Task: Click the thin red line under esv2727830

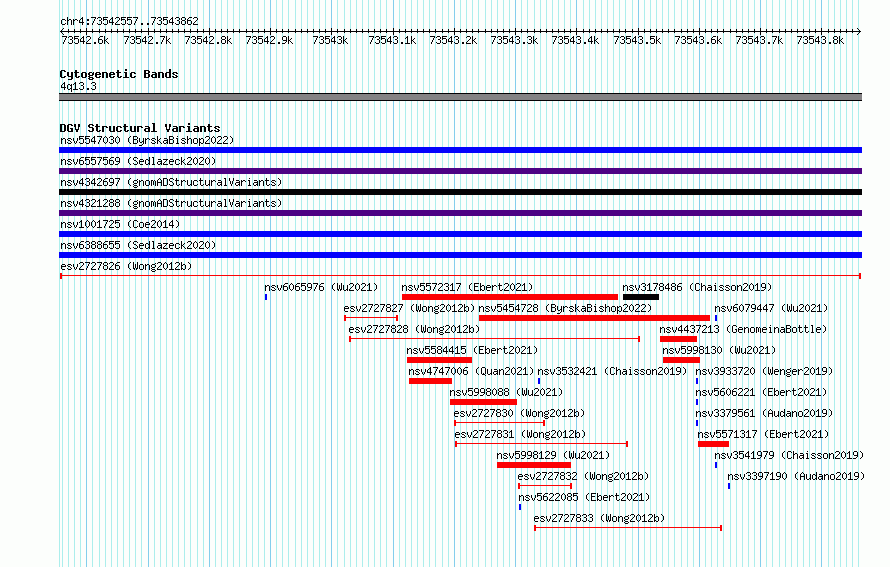Action: pyautogui.click(x=499, y=423)
